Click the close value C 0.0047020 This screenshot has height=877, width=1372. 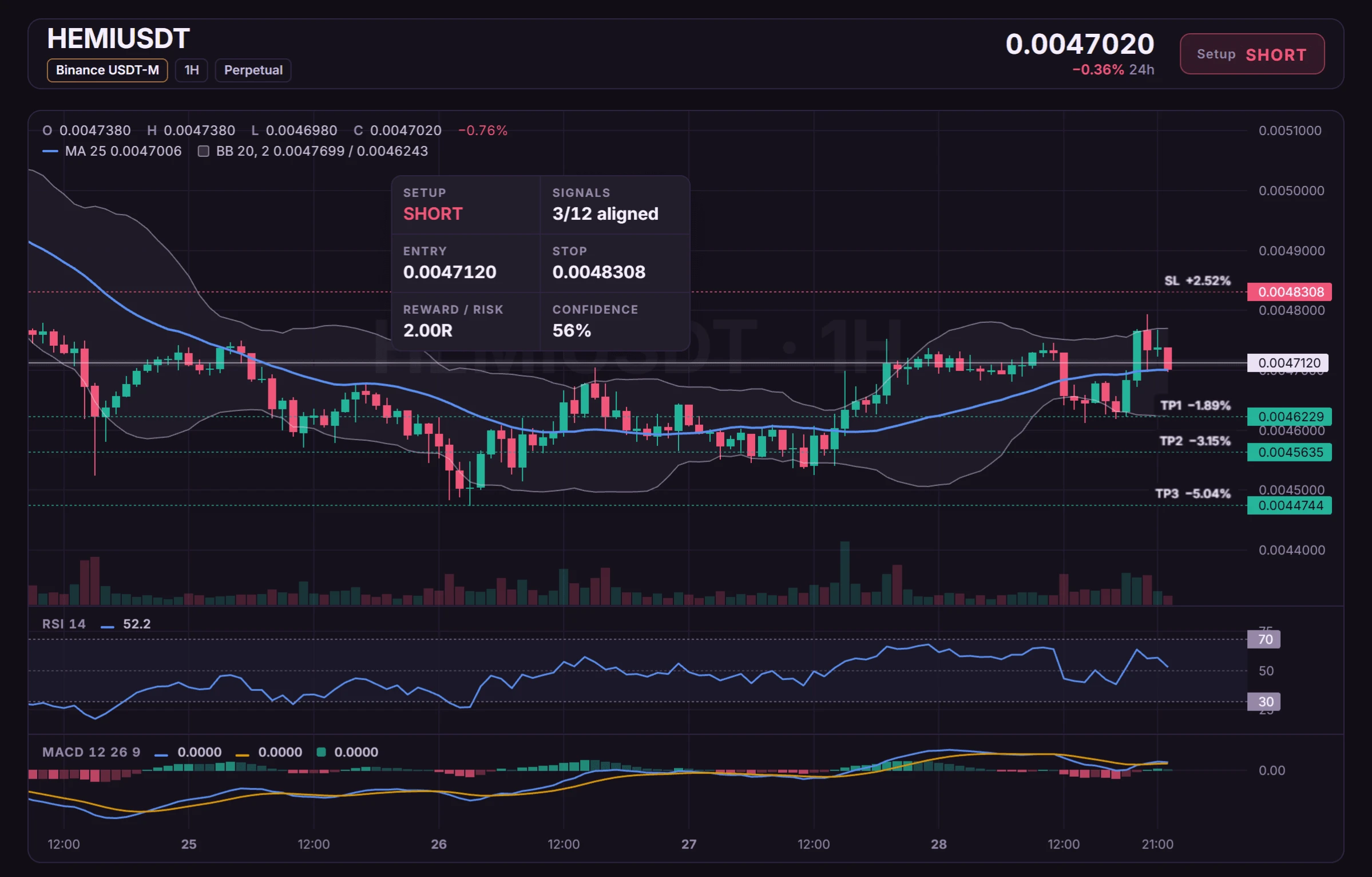click(x=398, y=131)
